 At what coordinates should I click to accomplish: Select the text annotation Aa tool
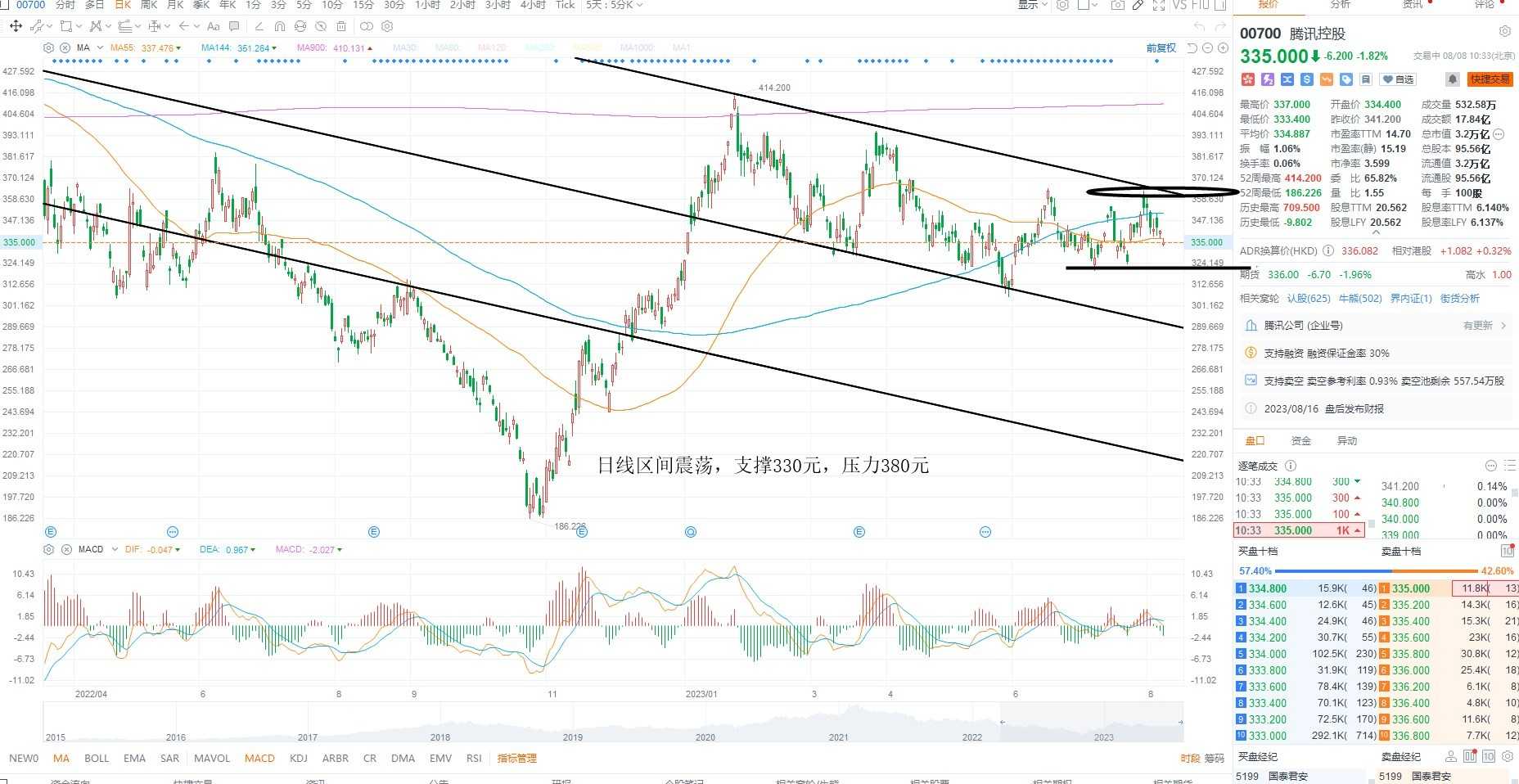click(214, 26)
